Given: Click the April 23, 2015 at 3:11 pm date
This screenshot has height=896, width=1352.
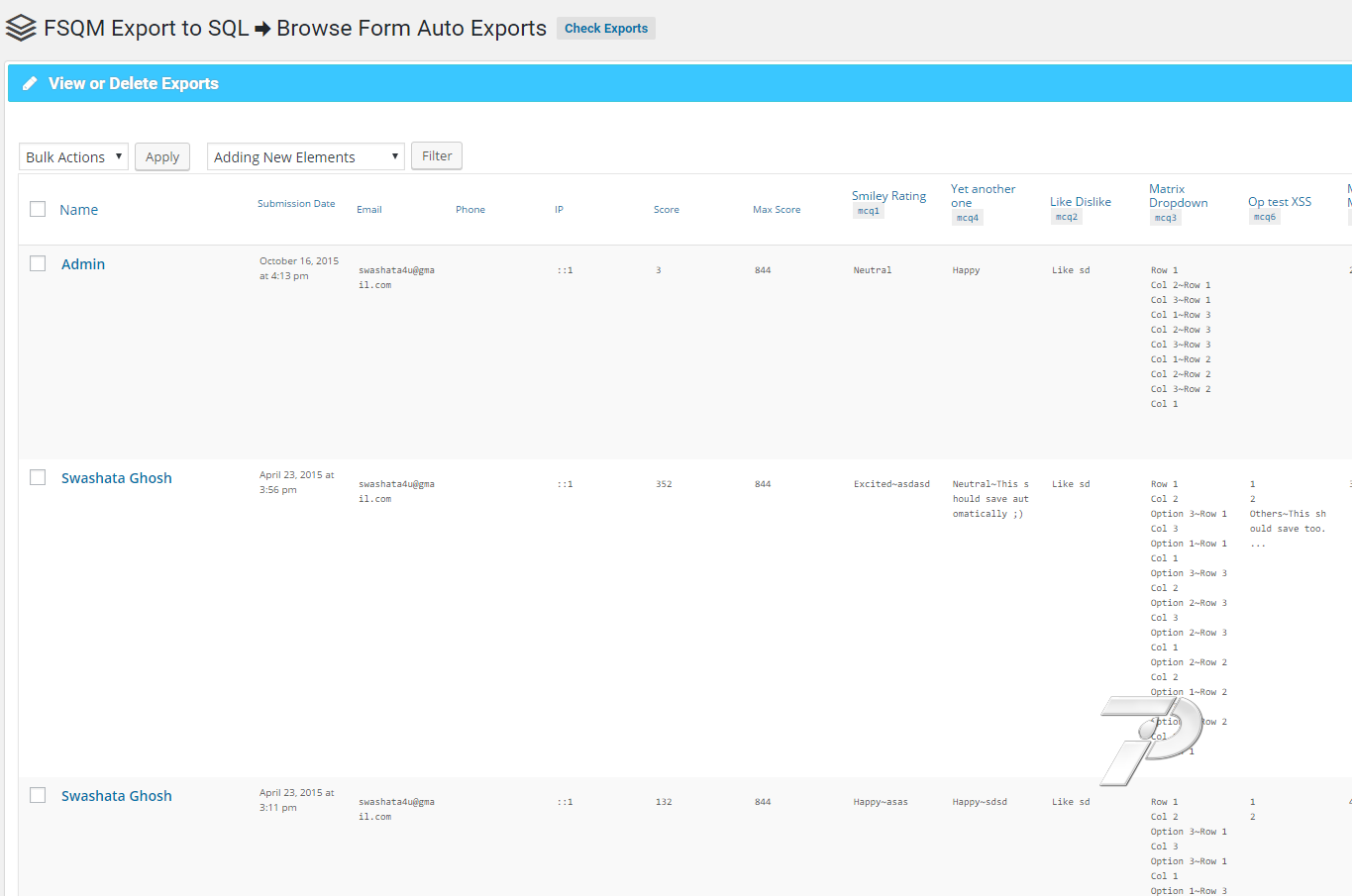Looking at the screenshot, I should pos(297,800).
